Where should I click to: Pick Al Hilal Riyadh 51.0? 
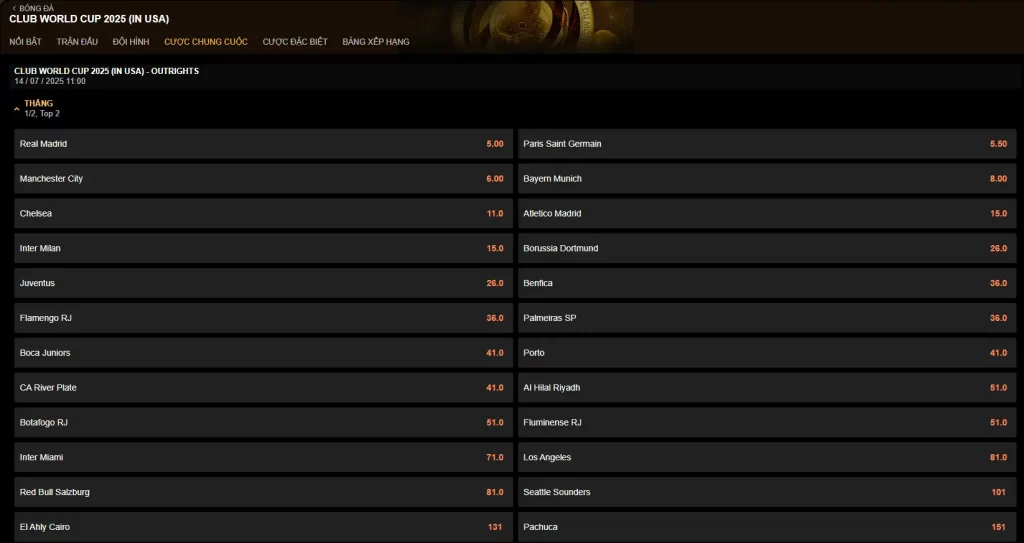(767, 387)
